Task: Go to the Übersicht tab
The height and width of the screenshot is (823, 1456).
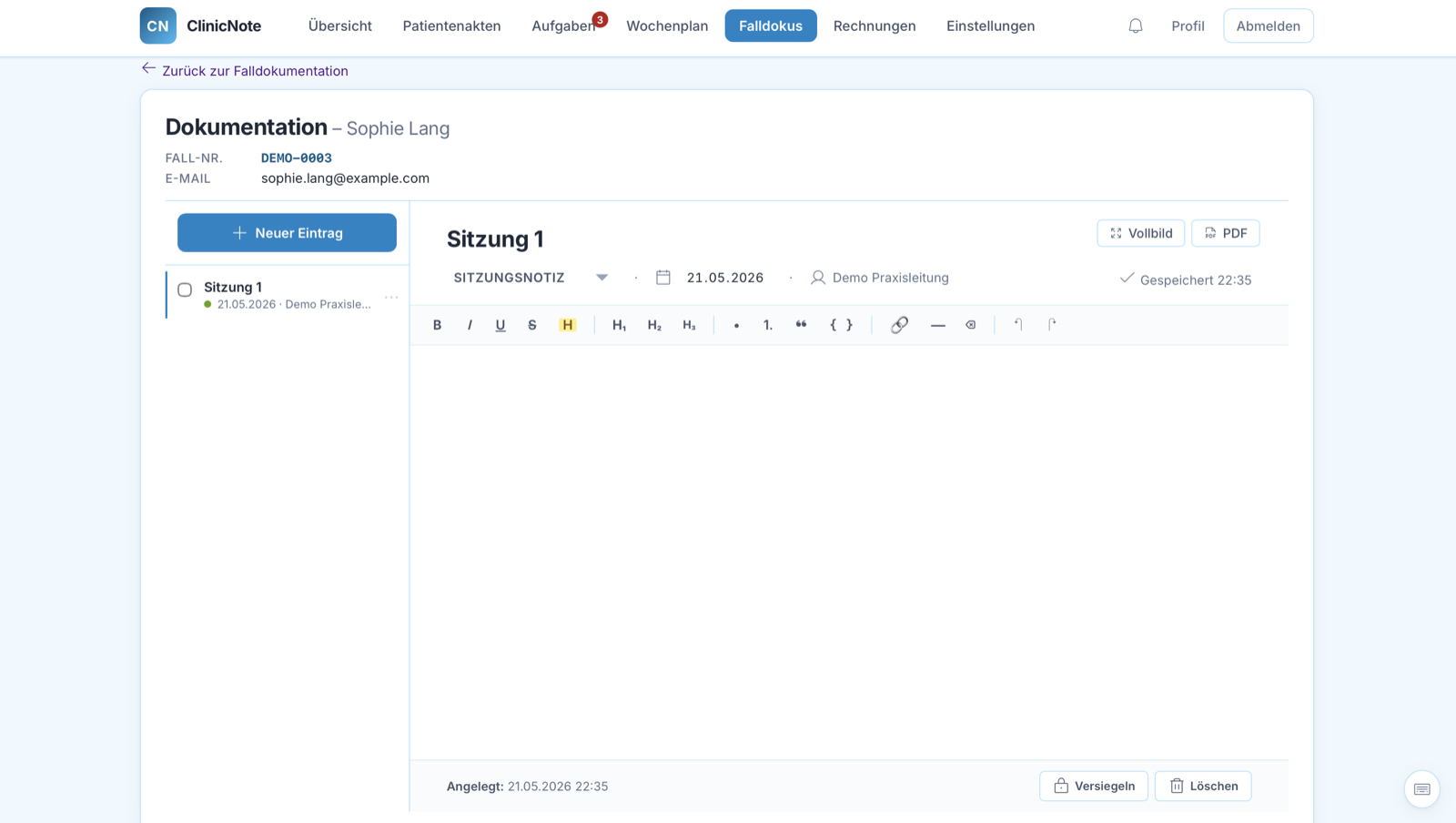Action: [x=340, y=25]
